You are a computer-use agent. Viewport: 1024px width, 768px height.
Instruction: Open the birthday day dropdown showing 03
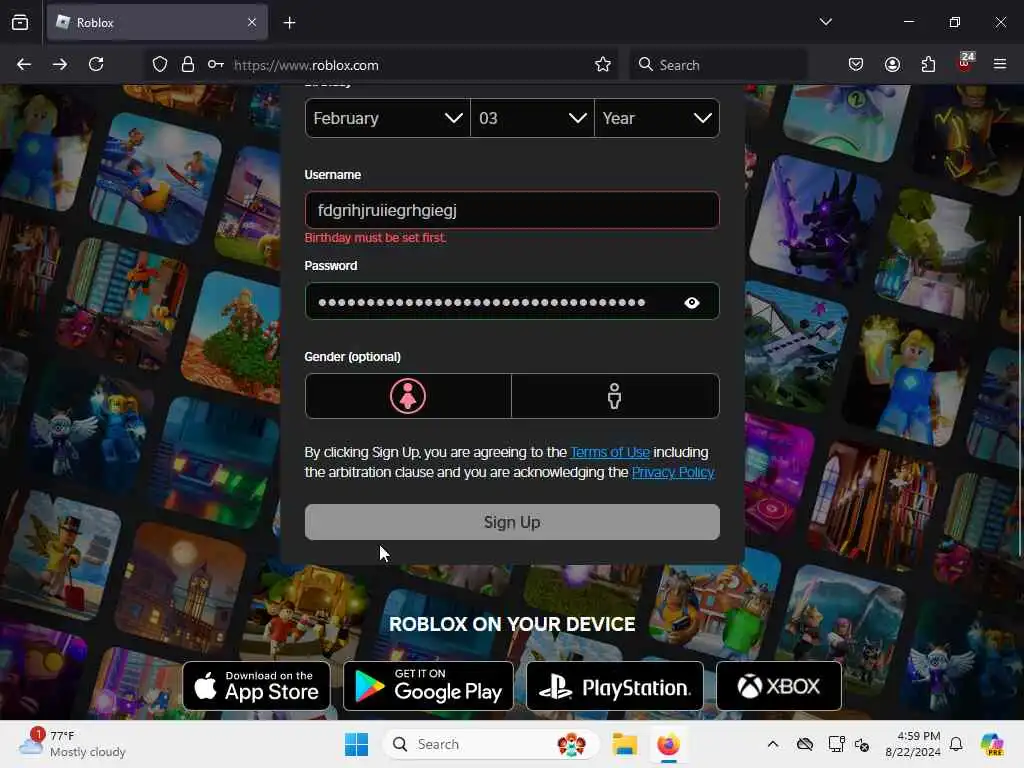(532, 118)
